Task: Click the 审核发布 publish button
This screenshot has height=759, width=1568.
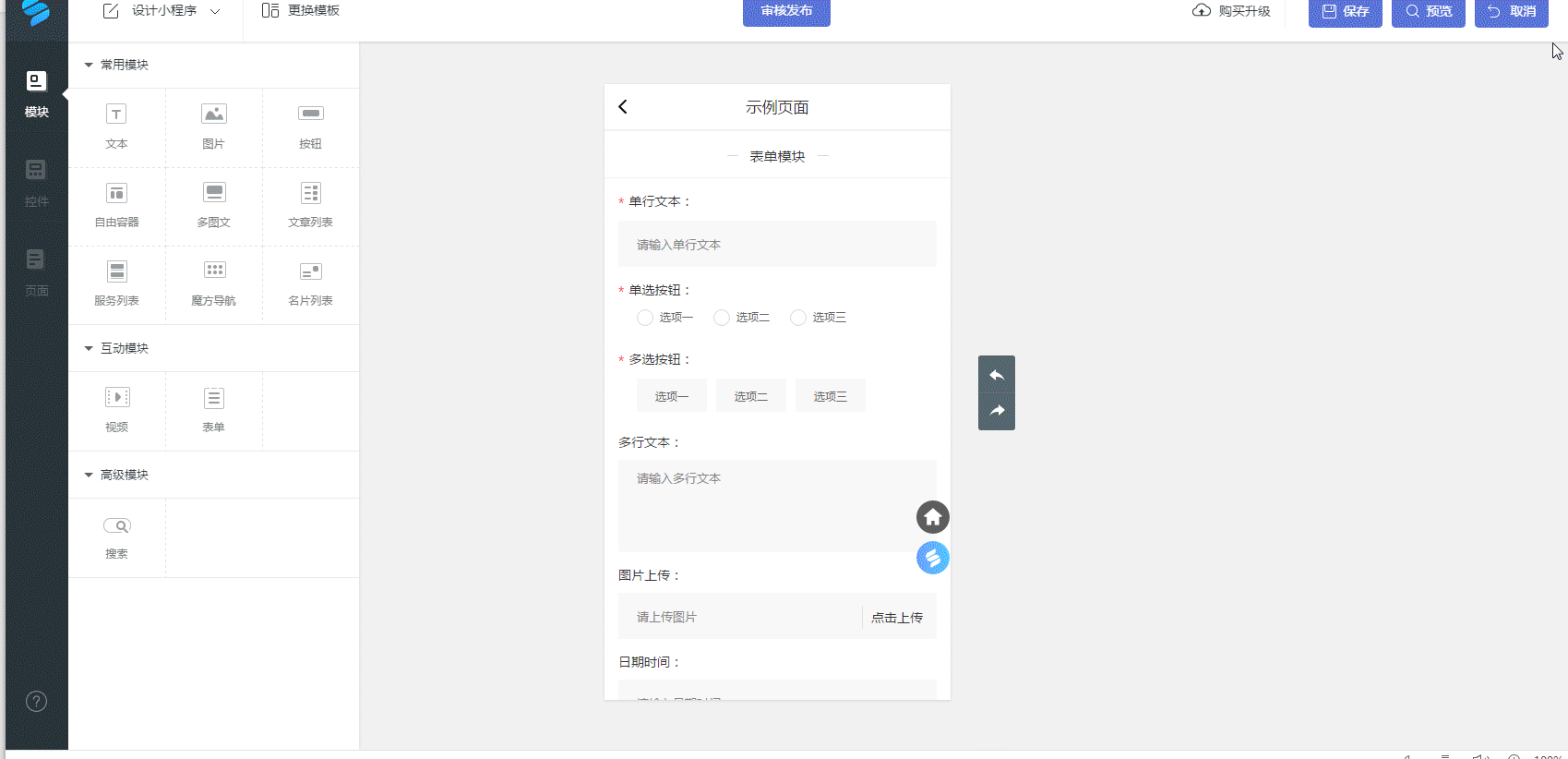Action: (786, 11)
